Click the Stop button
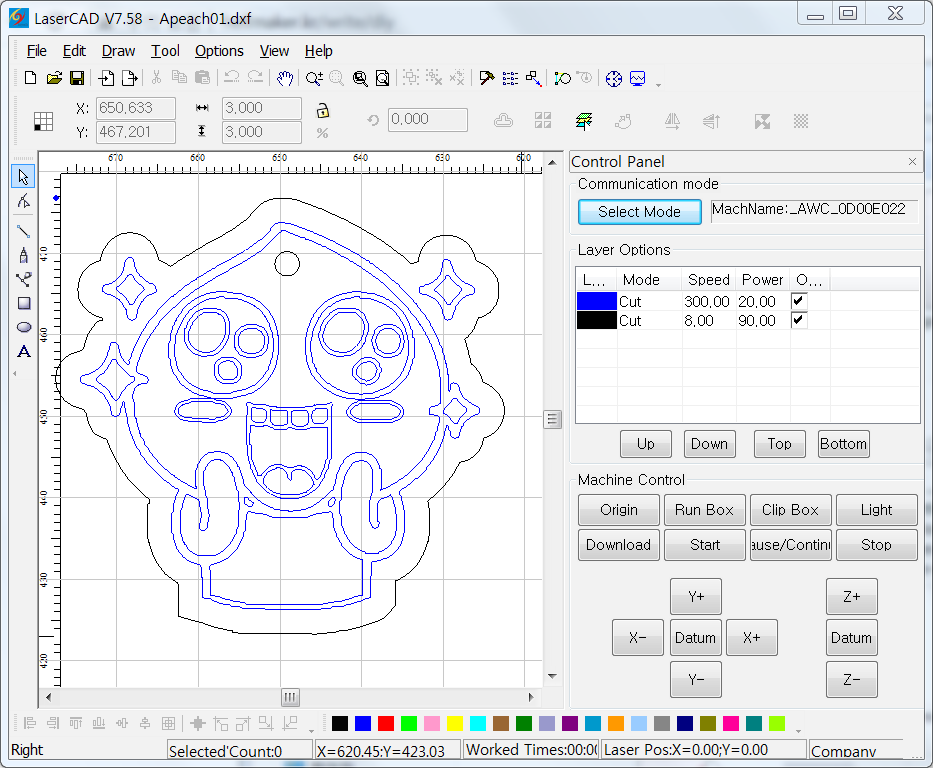Viewport: 933px width, 768px height. (x=876, y=545)
